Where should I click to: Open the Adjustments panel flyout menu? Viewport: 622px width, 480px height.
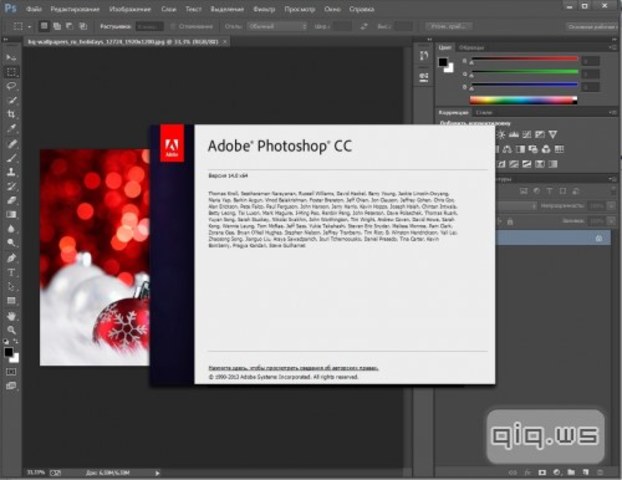pyautogui.click(x=613, y=113)
